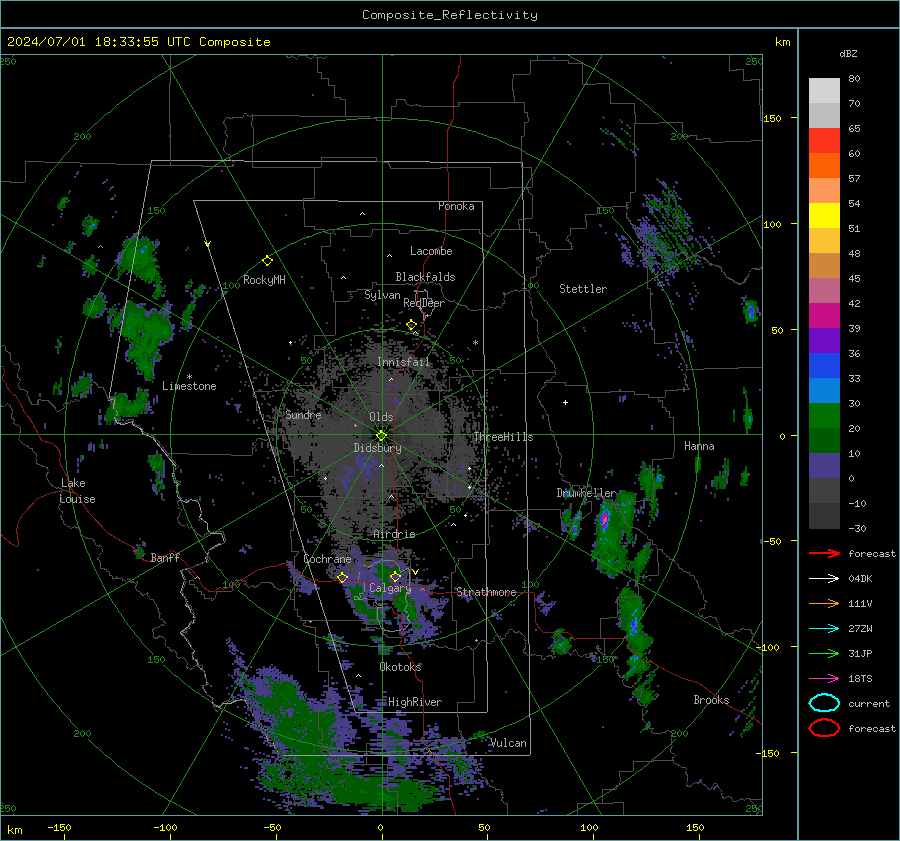Viewport: 900px width, 841px height.
Task: Click the Cochrane town label
Action: (x=327, y=559)
